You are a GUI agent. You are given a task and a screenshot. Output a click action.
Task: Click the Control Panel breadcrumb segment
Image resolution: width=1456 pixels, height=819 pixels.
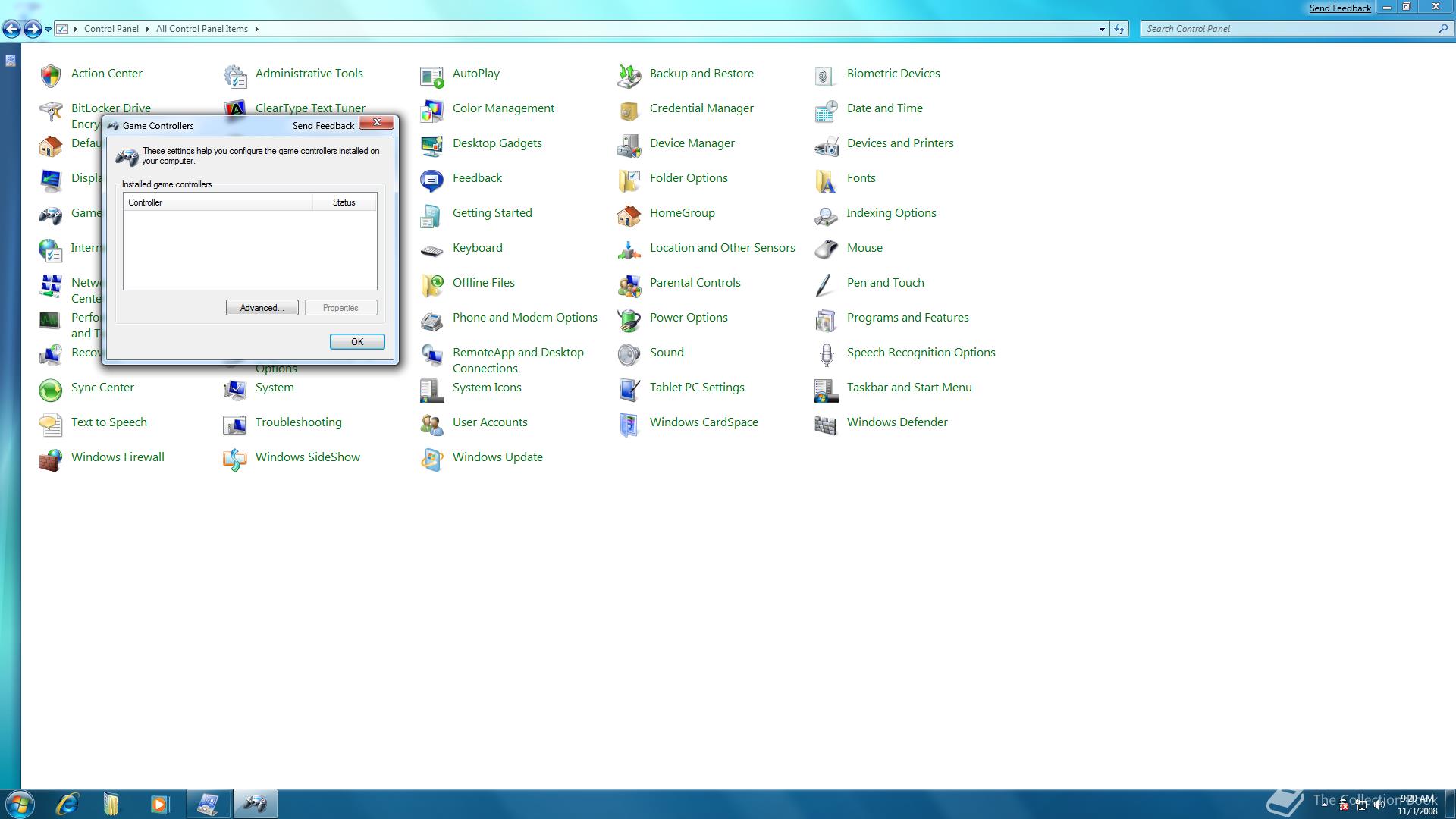[x=111, y=29]
